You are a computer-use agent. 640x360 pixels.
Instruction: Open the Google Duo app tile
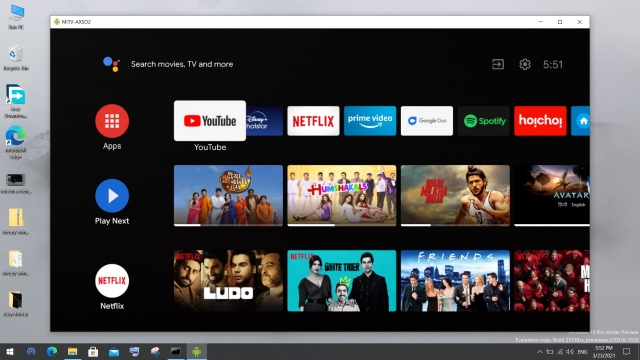pos(427,121)
